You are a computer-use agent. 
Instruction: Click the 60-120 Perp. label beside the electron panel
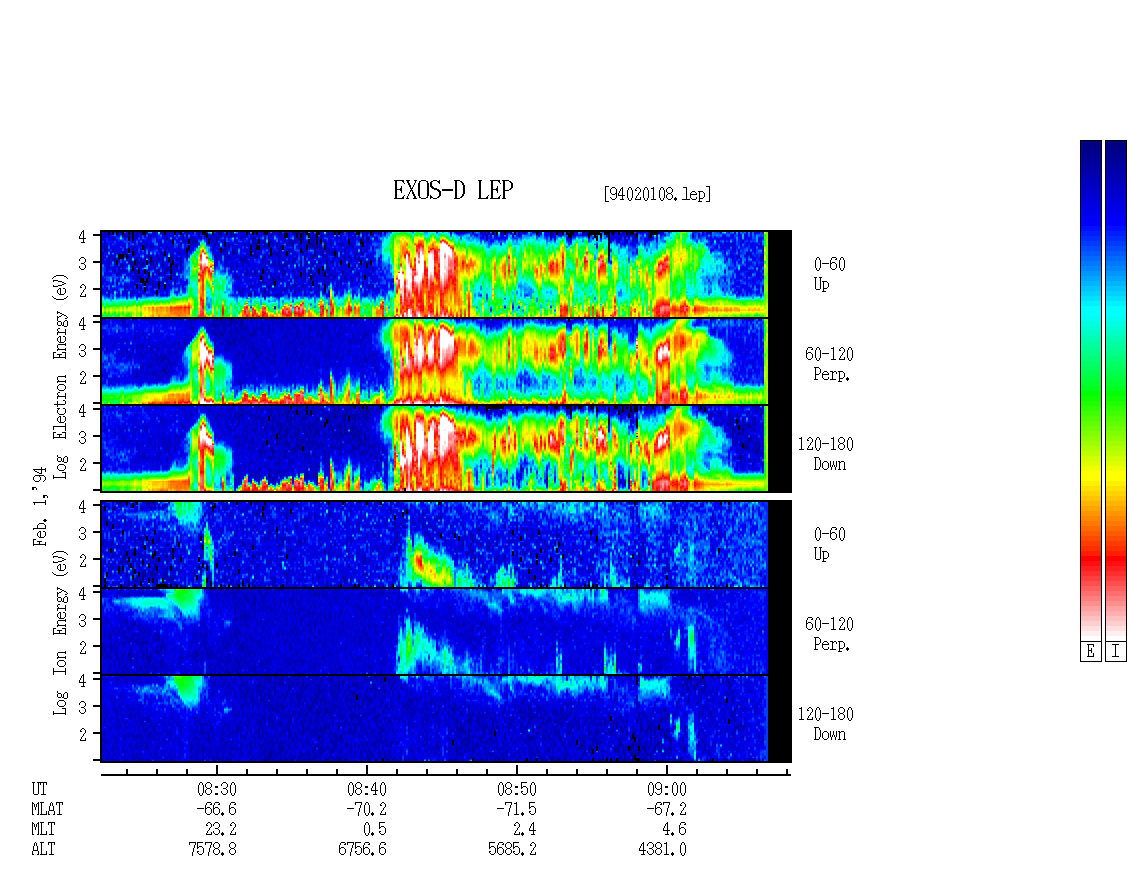(829, 364)
